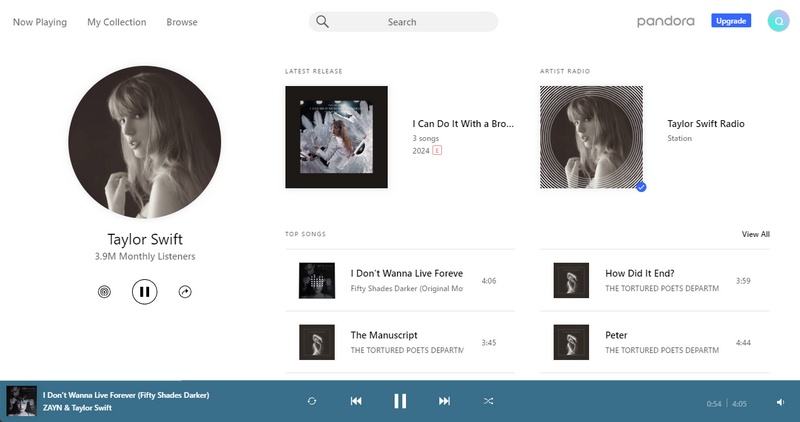The image size is (800, 422).
Task: Open Taylor Swift Radio station thumbnail
Action: click(591, 137)
